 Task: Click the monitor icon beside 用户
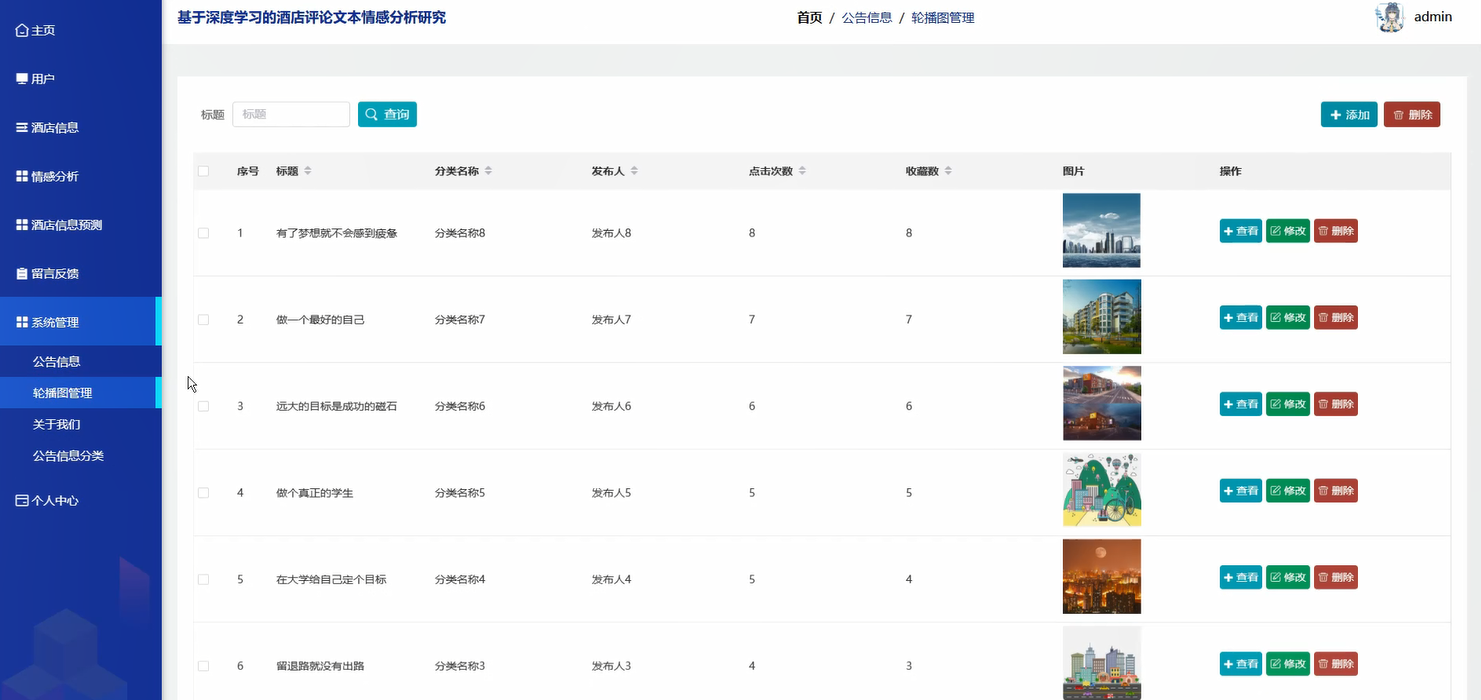coord(22,79)
